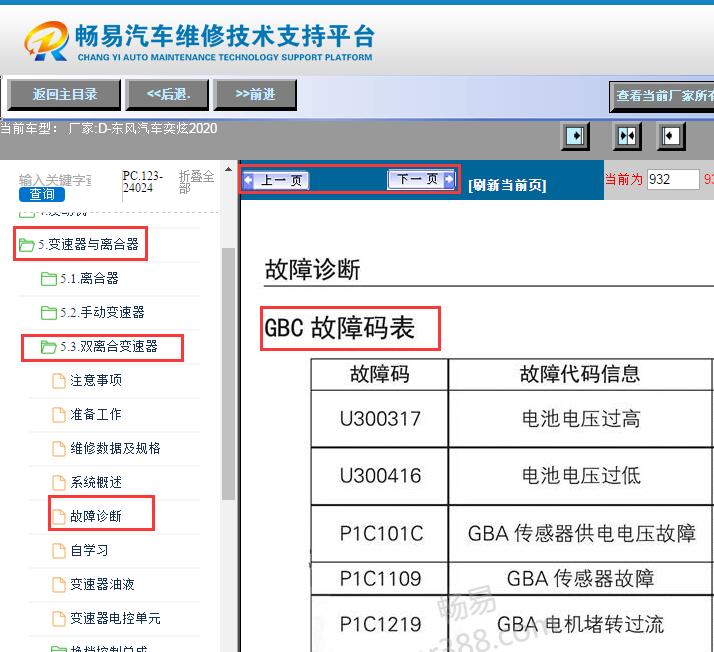Click page icon beside 故障诊断

pyautogui.click(x=59, y=517)
